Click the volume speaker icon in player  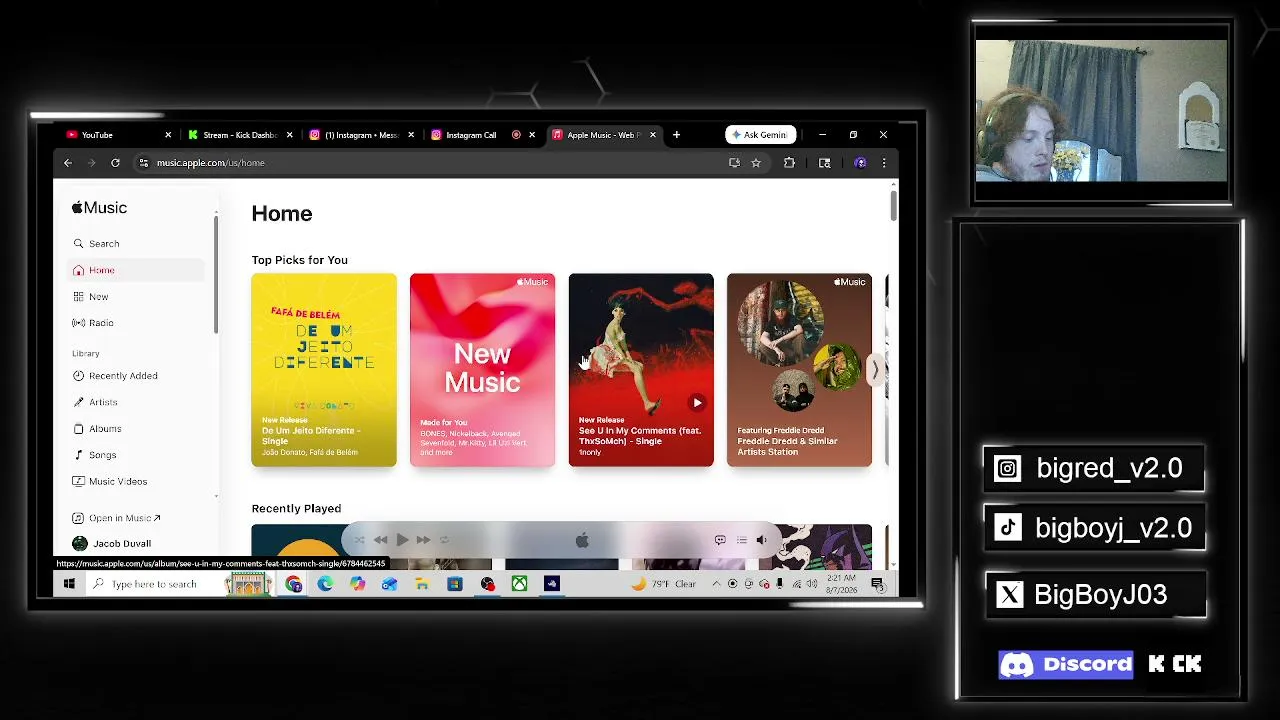tap(761, 540)
